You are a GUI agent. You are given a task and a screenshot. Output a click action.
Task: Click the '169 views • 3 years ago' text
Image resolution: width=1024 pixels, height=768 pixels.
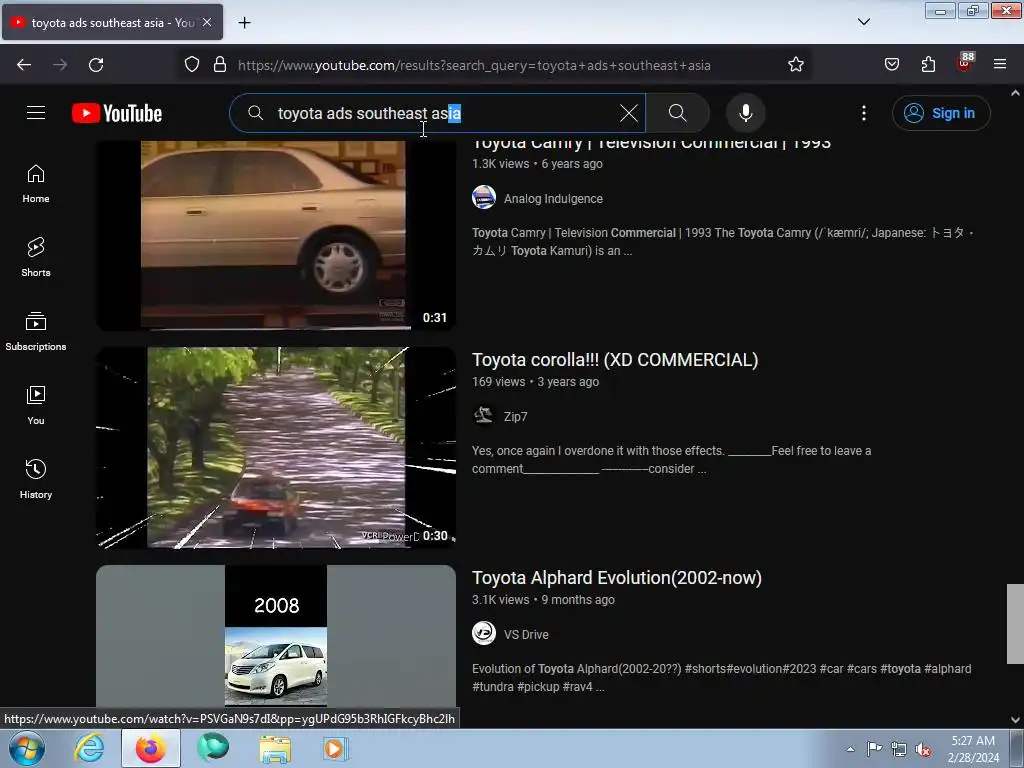tap(535, 382)
